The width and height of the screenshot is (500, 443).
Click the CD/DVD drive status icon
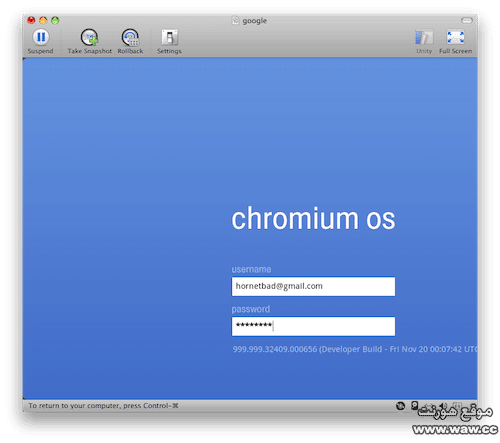pyautogui.click(x=400, y=406)
